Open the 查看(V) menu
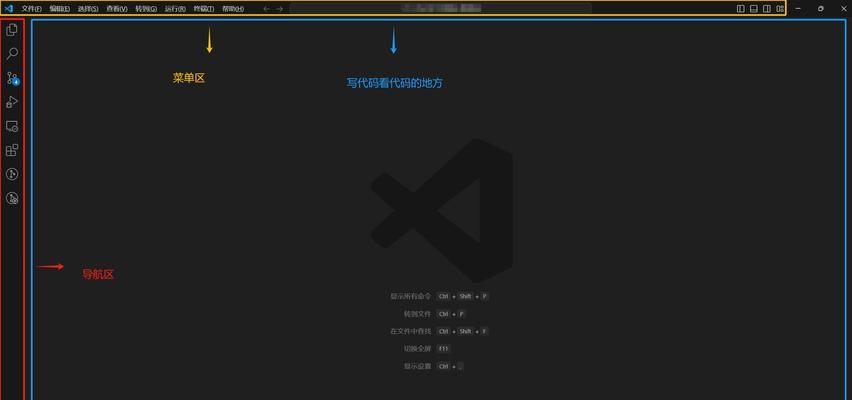Viewport: 852px width, 400px height. click(x=117, y=9)
